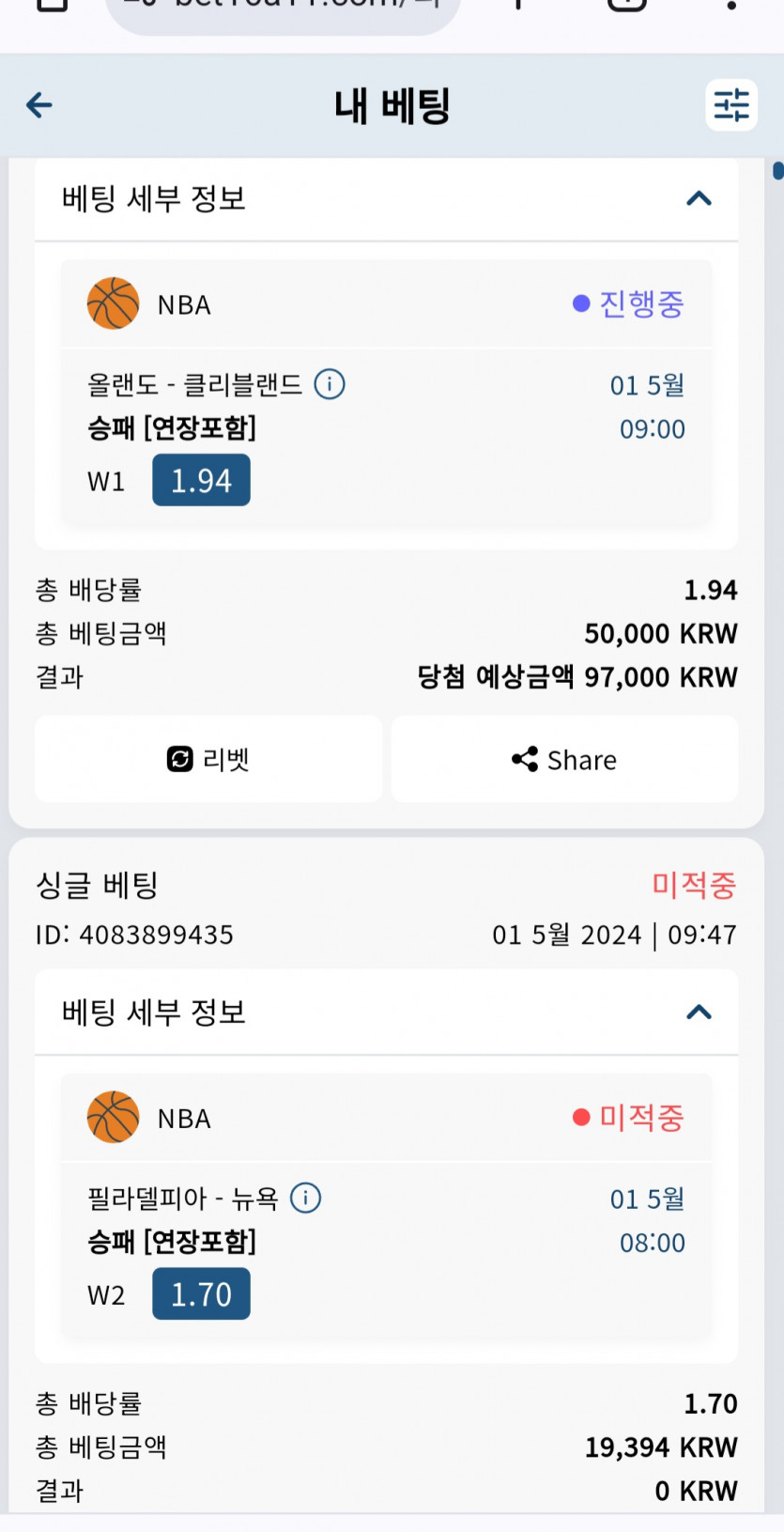
Task: Show info for 올랜도 - 클리블랜드 match
Action: click(330, 384)
